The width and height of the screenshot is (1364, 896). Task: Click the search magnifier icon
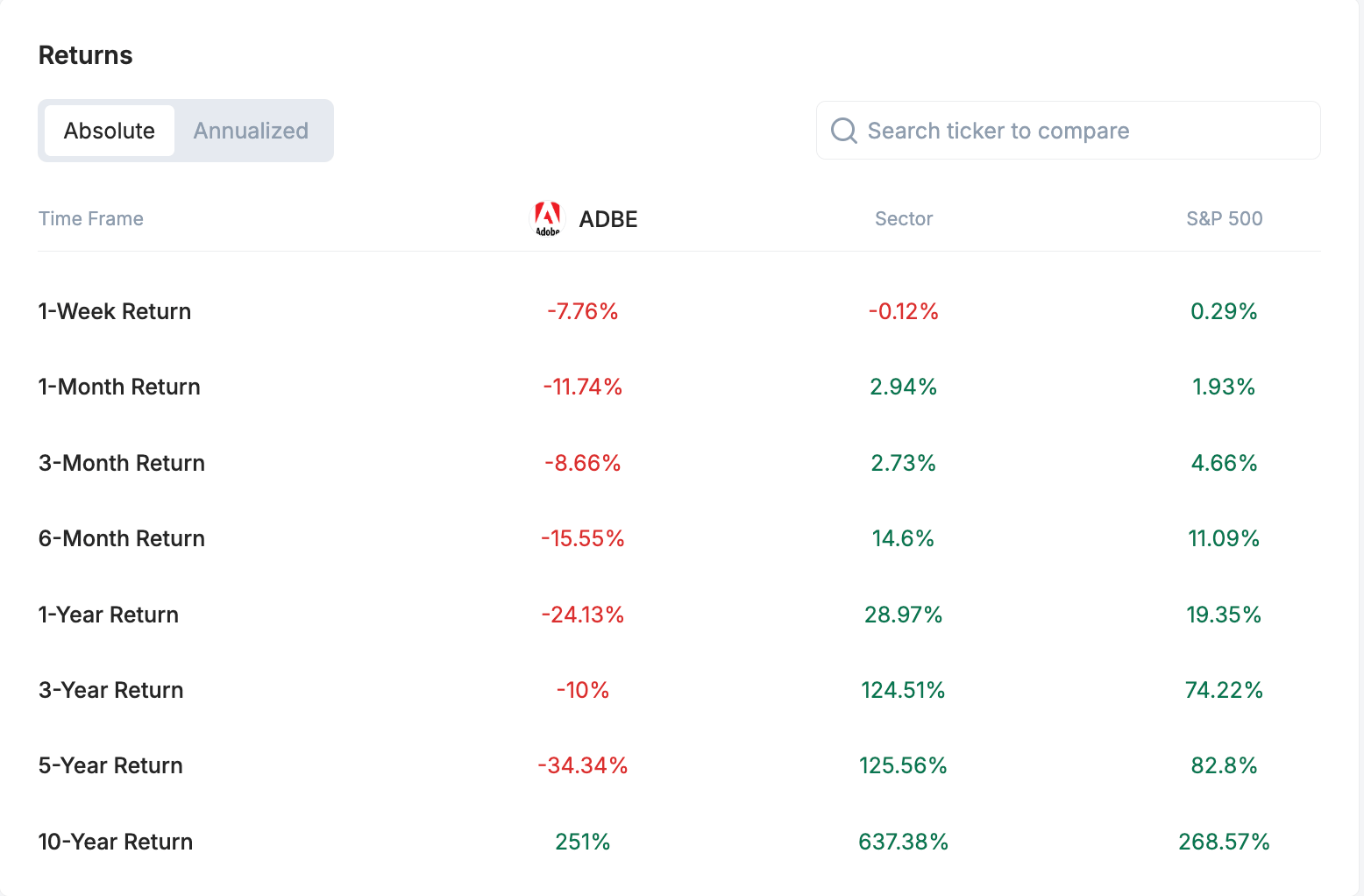(842, 130)
